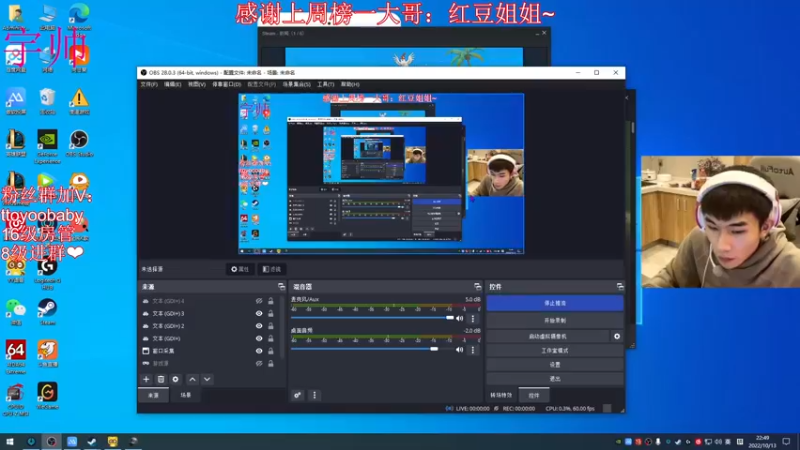Open Recycle Bin desktop icon
The height and width of the screenshot is (450, 800).
[47, 101]
